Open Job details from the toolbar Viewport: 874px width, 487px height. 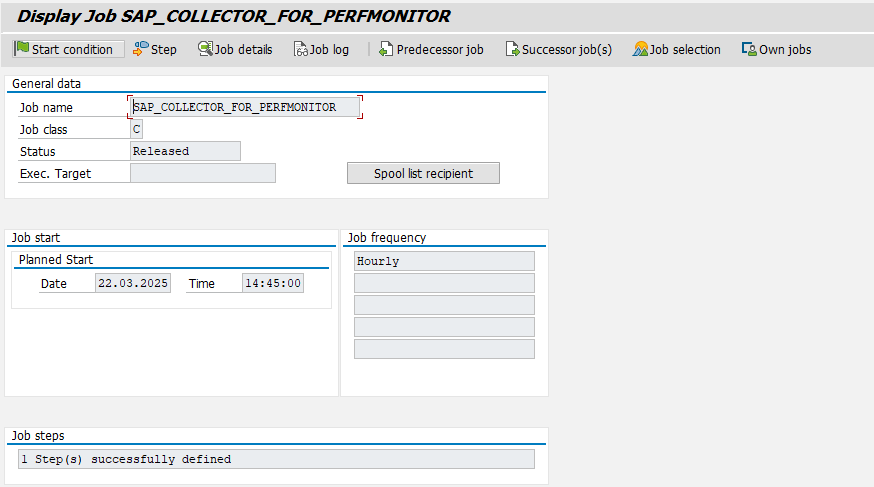(x=235, y=49)
